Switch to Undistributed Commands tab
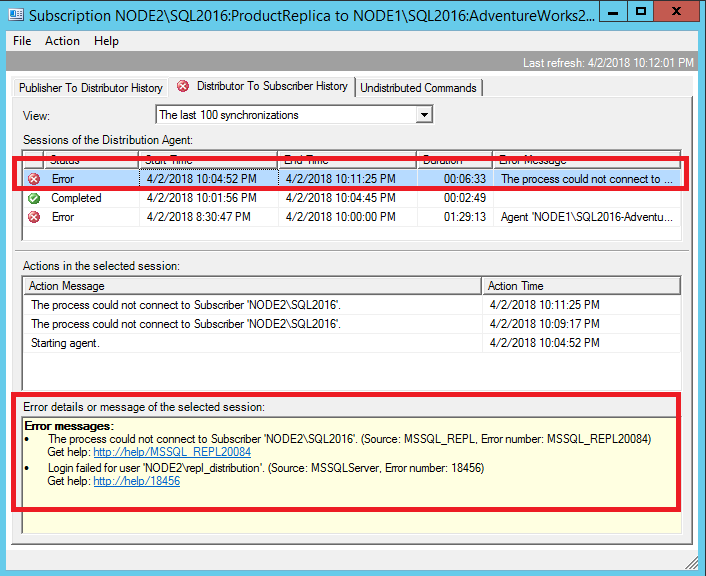 pos(418,88)
